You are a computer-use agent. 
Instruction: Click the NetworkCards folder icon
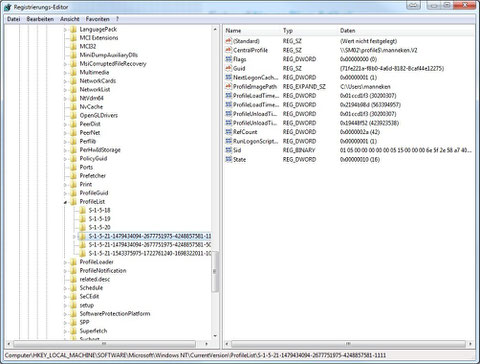[73, 81]
